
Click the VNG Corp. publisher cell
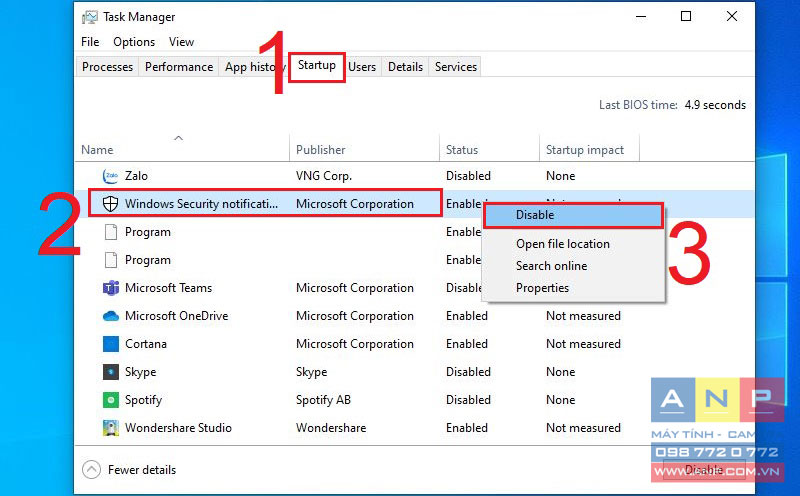click(x=324, y=176)
